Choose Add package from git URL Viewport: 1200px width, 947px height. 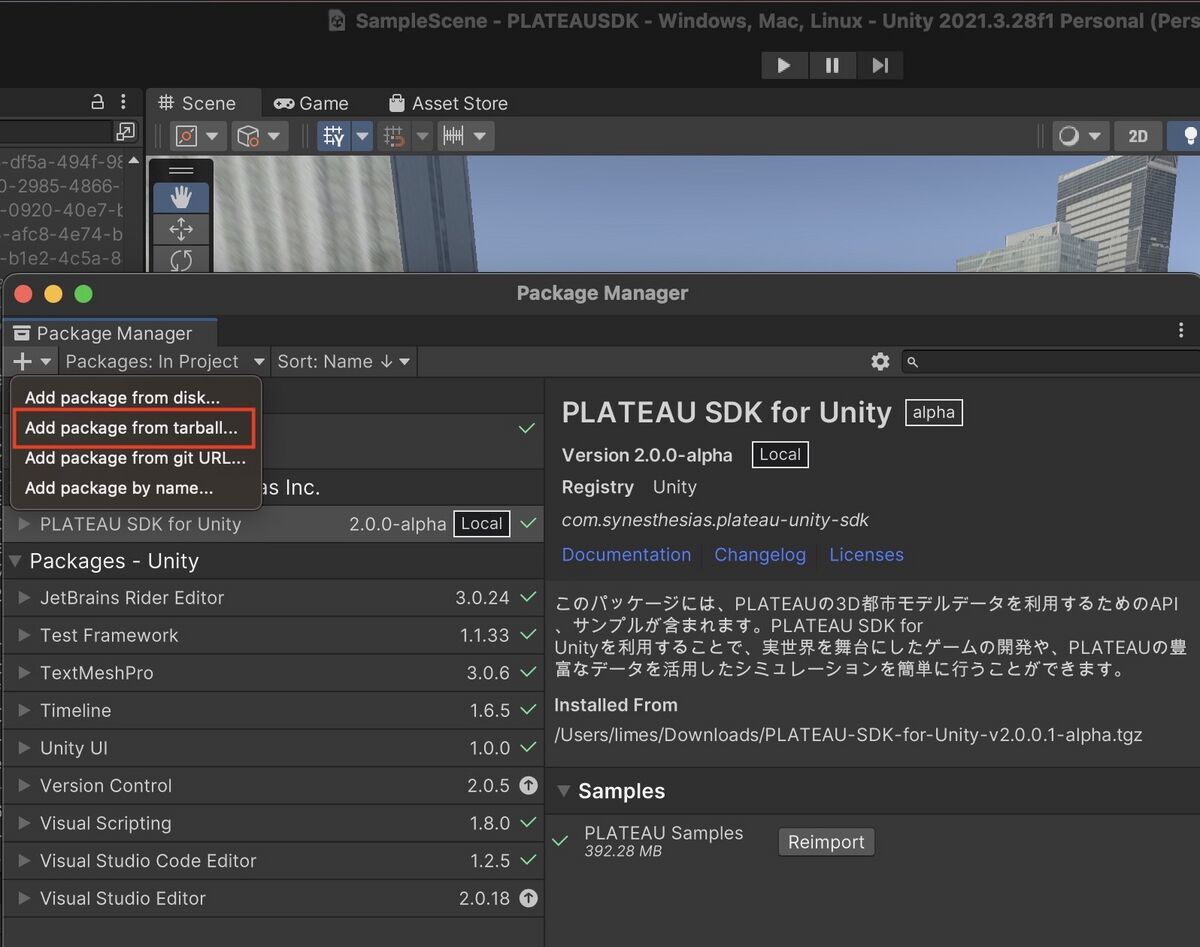(135, 458)
